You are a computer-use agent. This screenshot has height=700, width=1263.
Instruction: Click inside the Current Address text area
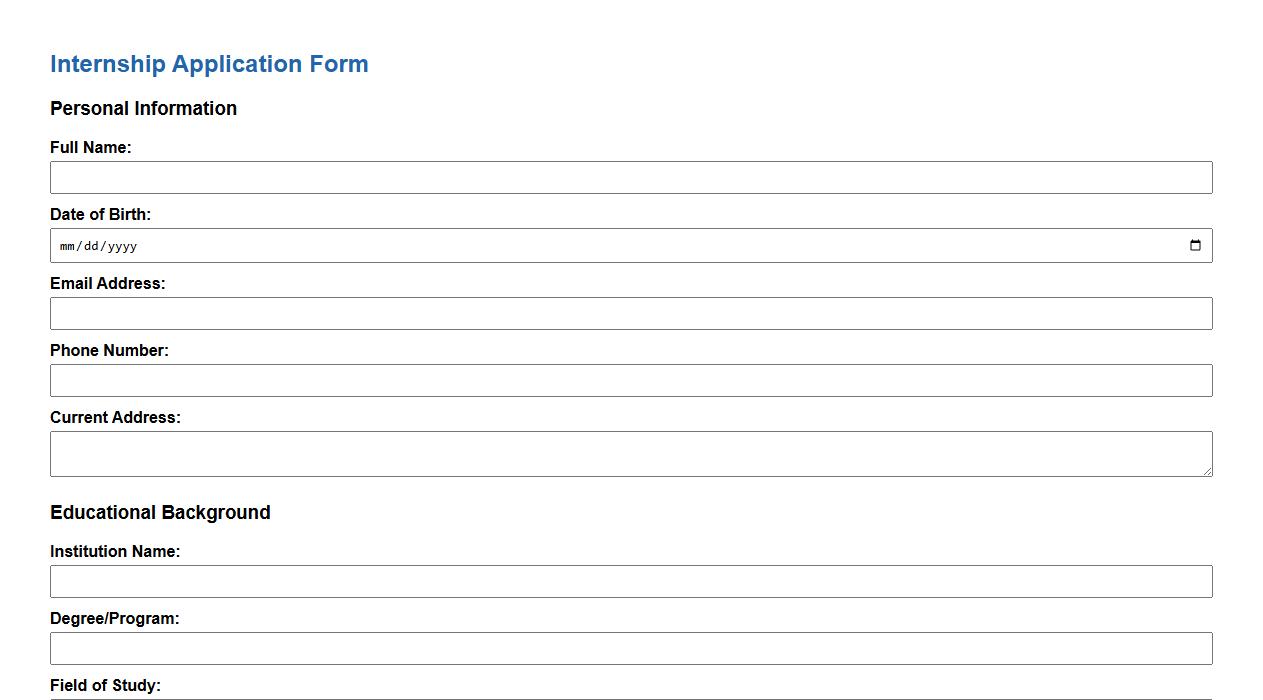pos(630,450)
